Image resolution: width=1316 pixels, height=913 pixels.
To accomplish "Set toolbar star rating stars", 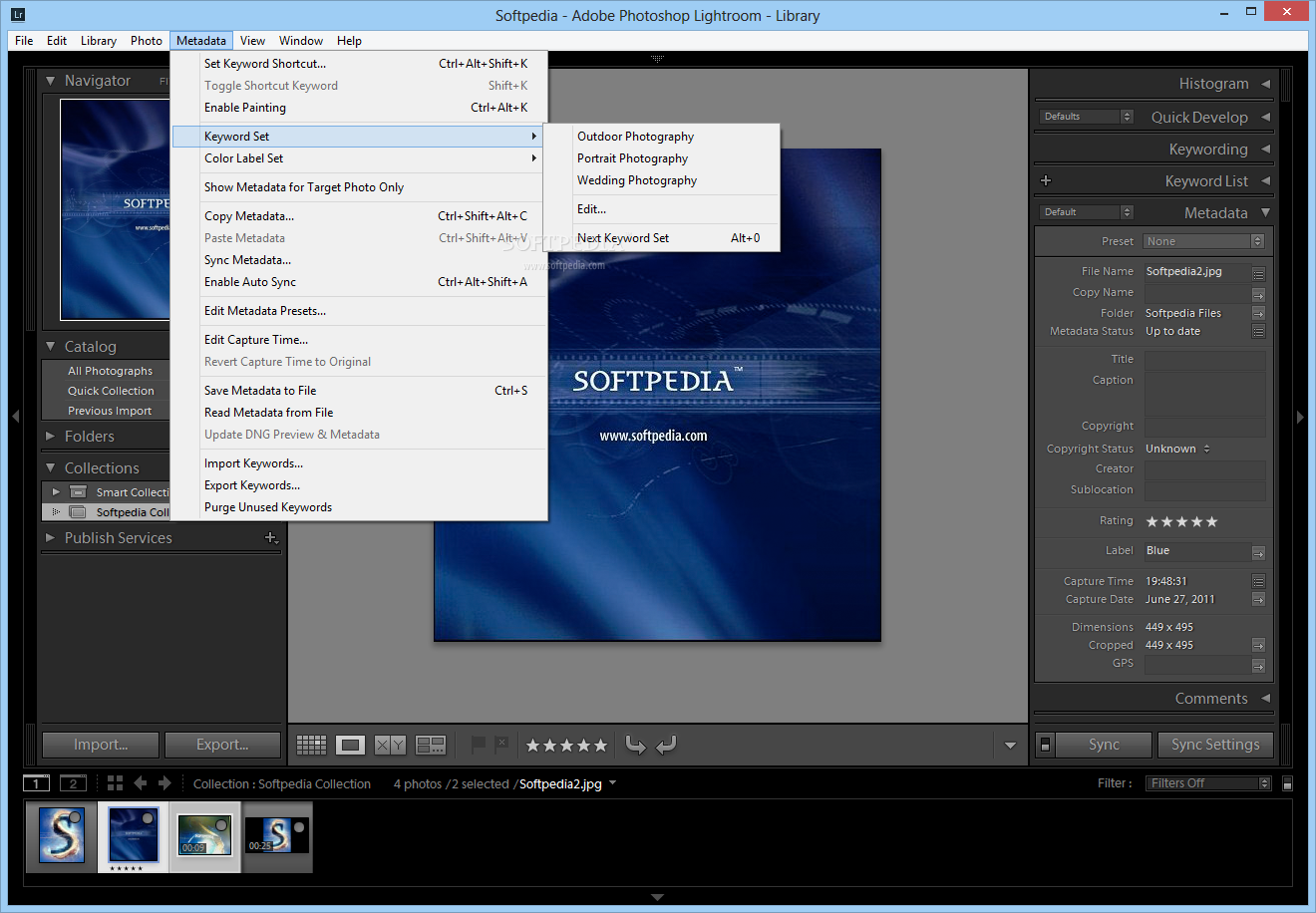I will click(566, 746).
